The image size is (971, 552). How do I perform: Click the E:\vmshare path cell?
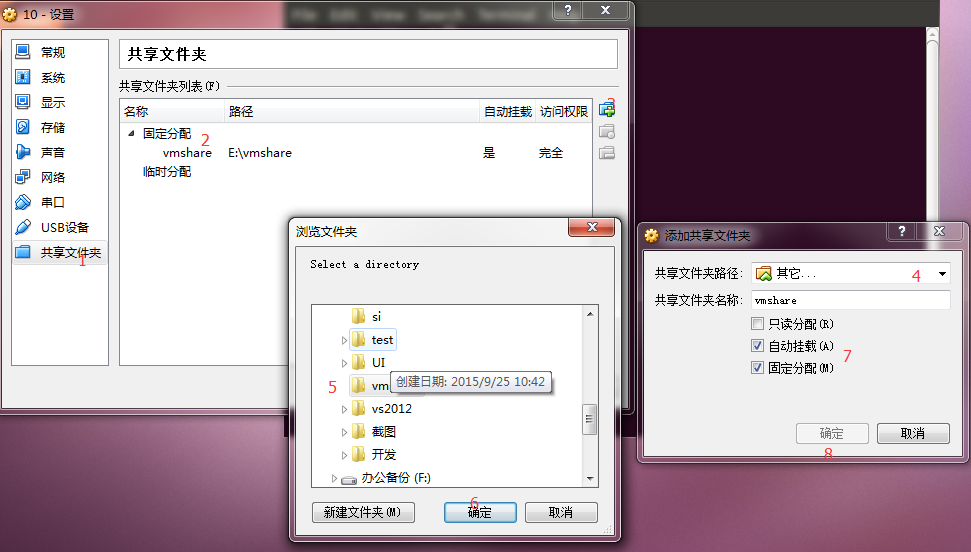click(x=259, y=152)
